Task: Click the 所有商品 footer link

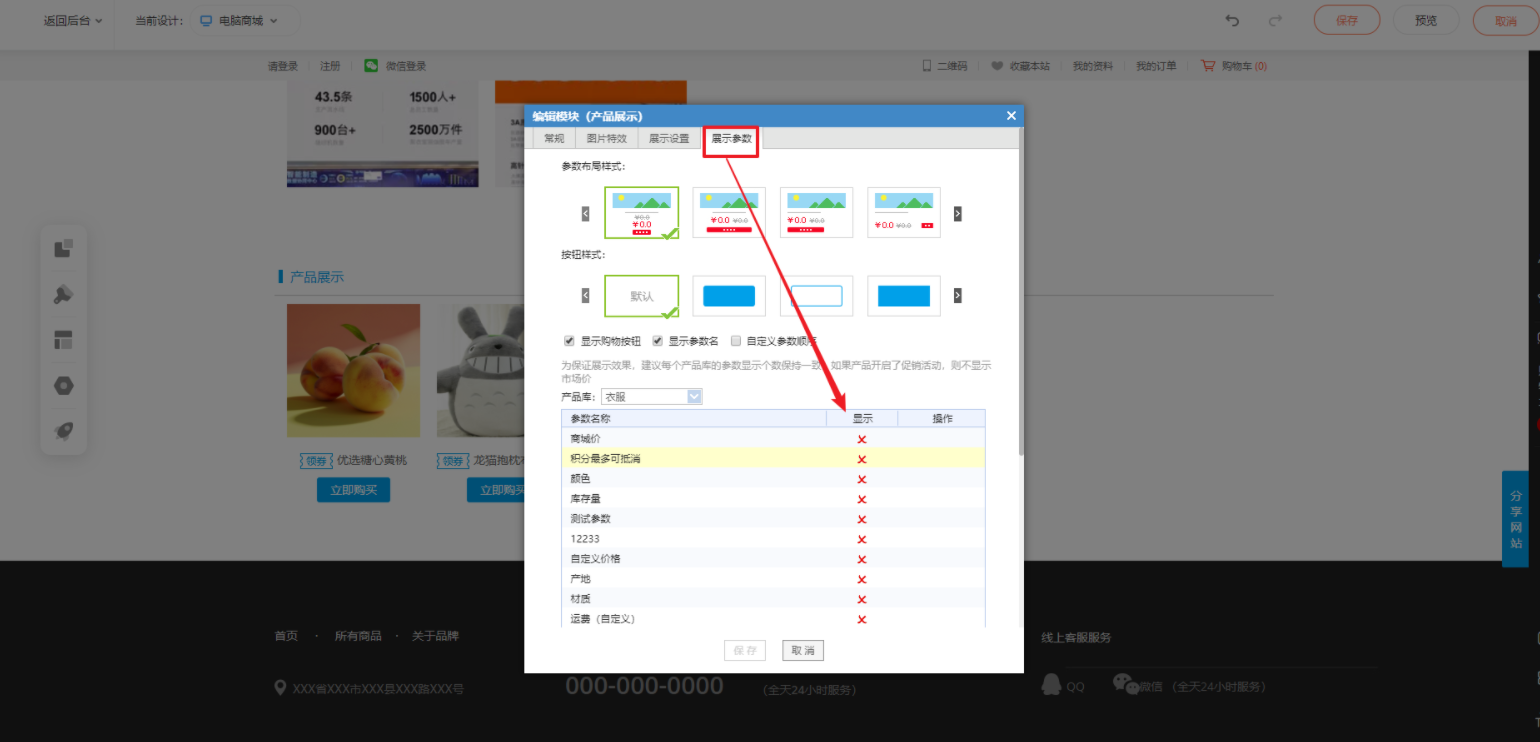Action: [x=358, y=636]
